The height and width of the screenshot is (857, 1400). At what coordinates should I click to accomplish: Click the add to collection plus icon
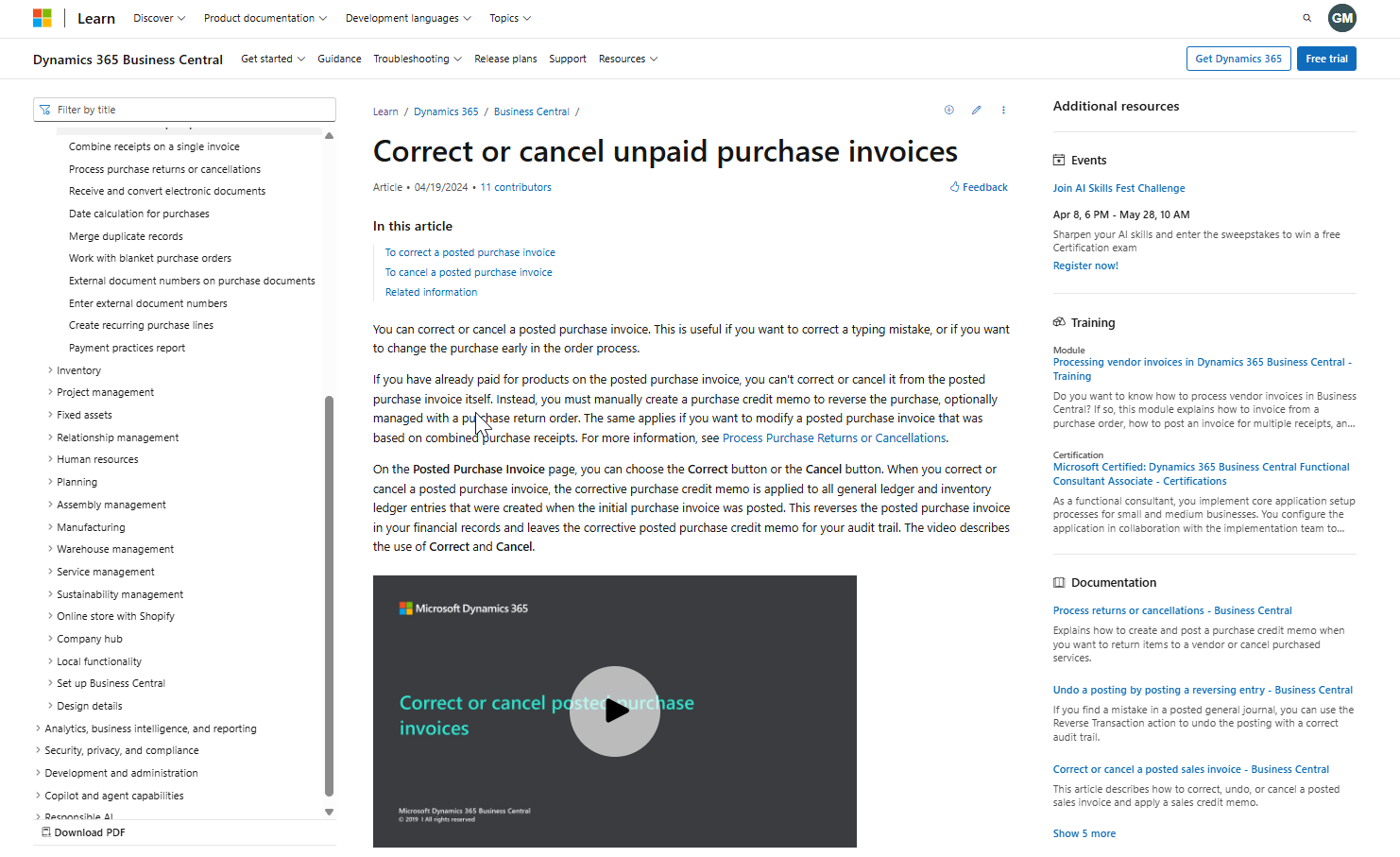tap(948, 111)
